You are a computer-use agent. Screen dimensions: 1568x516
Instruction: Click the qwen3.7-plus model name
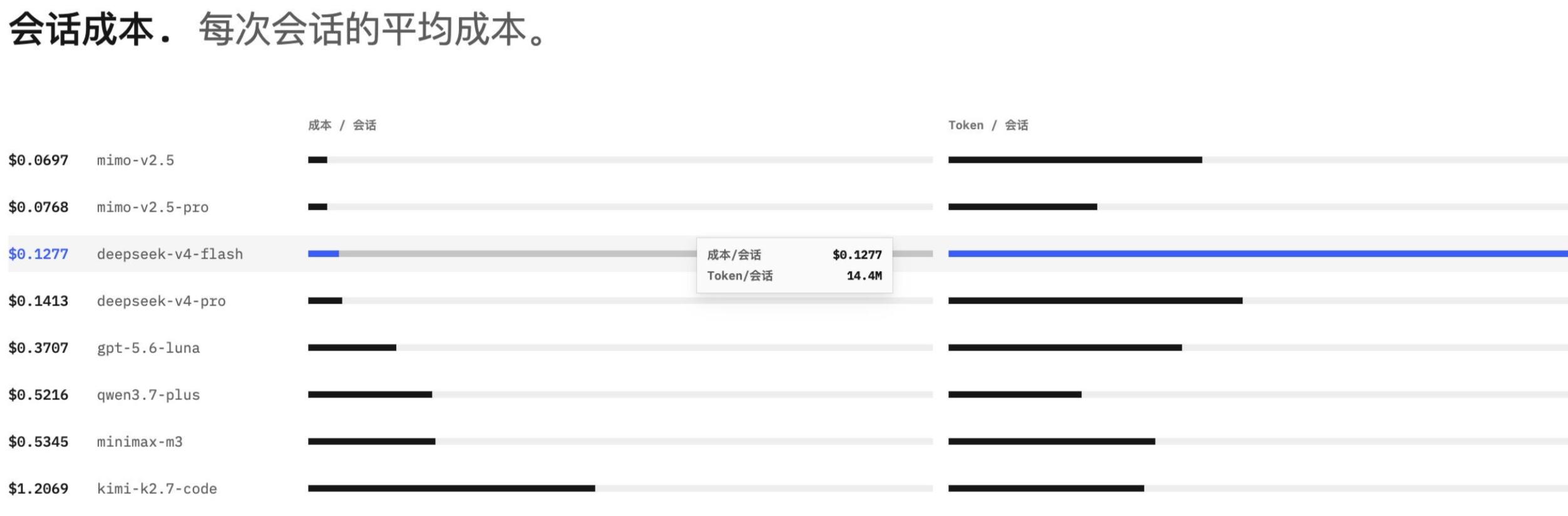click(x=148, y=395)
